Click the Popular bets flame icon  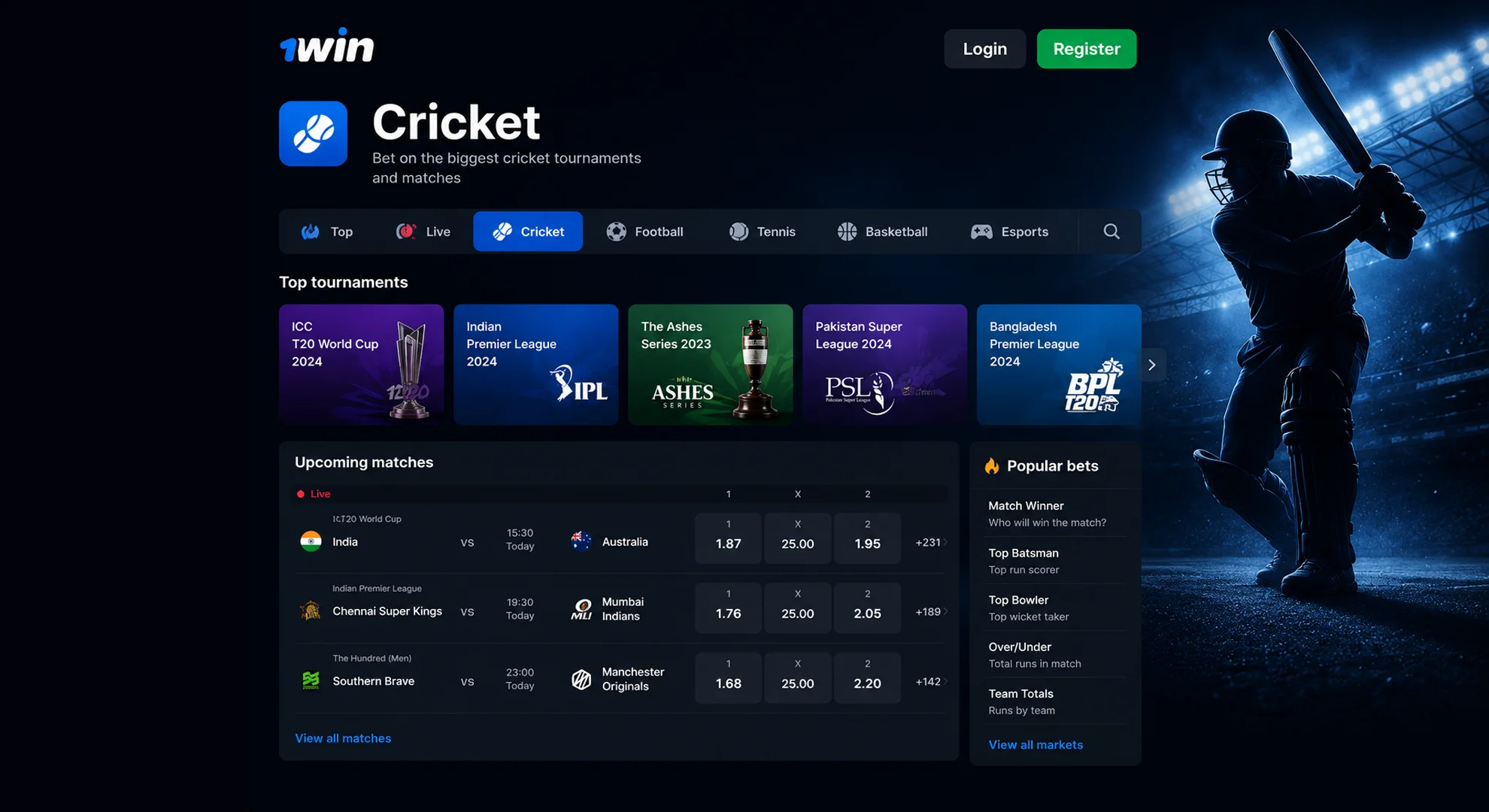992,466
